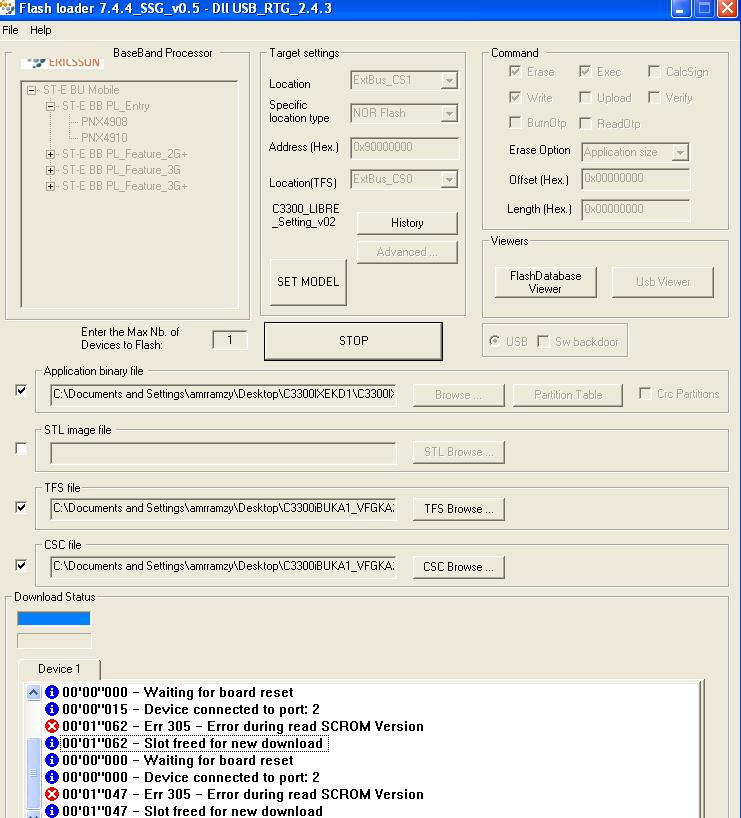
Task: Click the info icon on the 00'01''062 Slot freed row
Action: tap(52, 743)
